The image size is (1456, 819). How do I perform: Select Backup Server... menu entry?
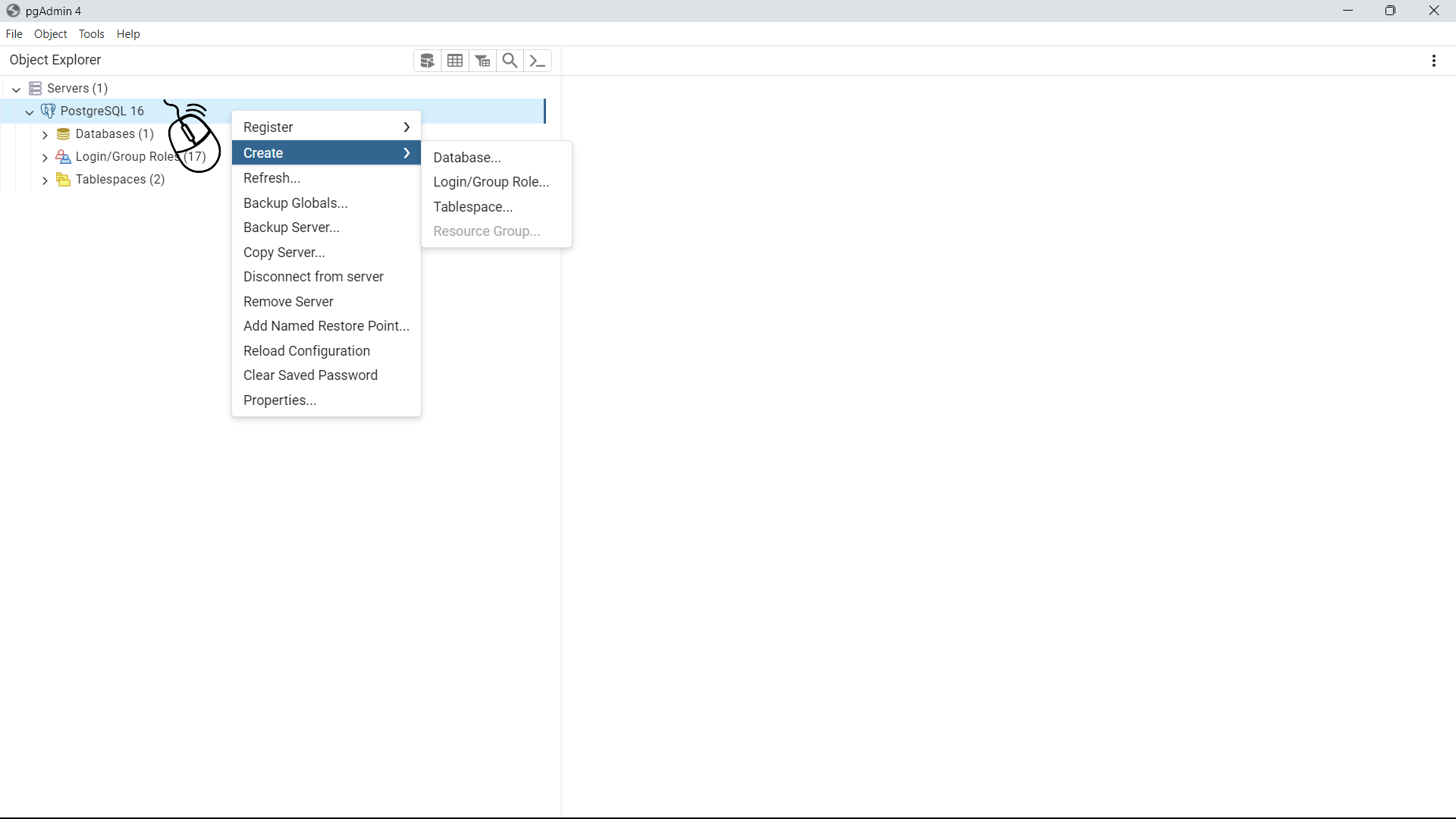coord(326,227)
